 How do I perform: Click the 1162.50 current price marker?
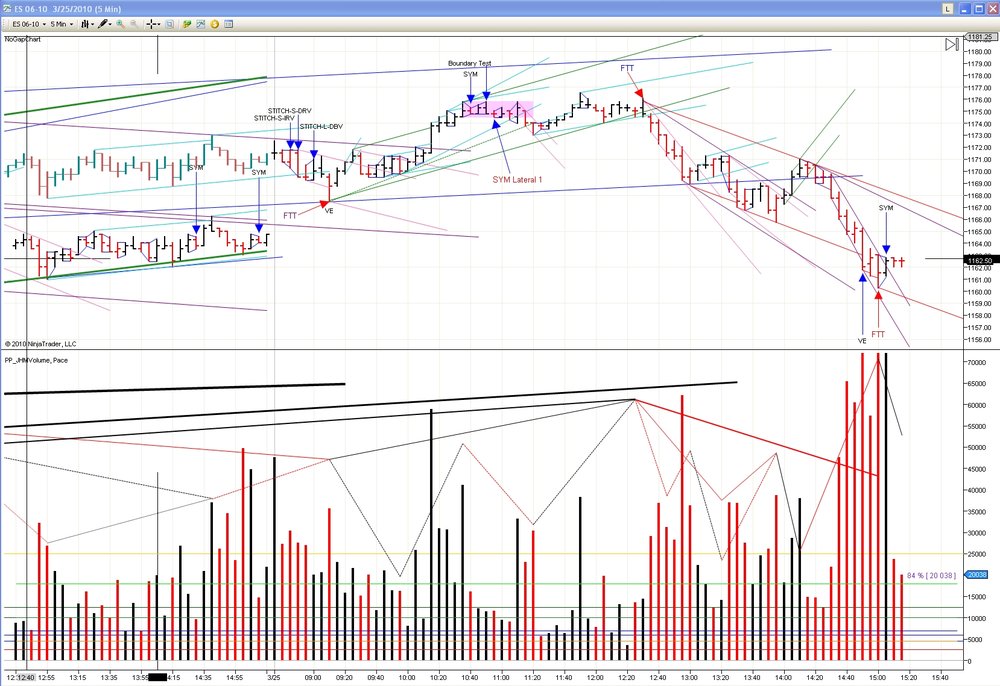(x=980, y=260)
